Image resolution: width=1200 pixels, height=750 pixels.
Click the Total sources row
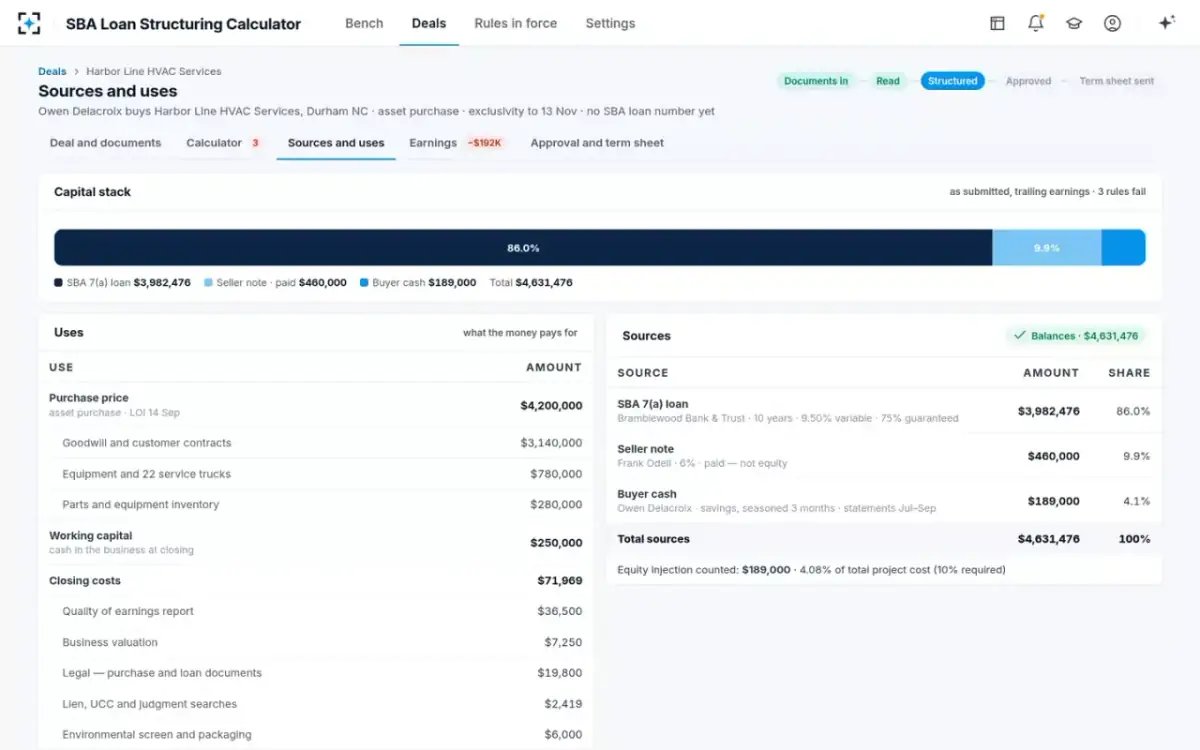click(884, 539)
